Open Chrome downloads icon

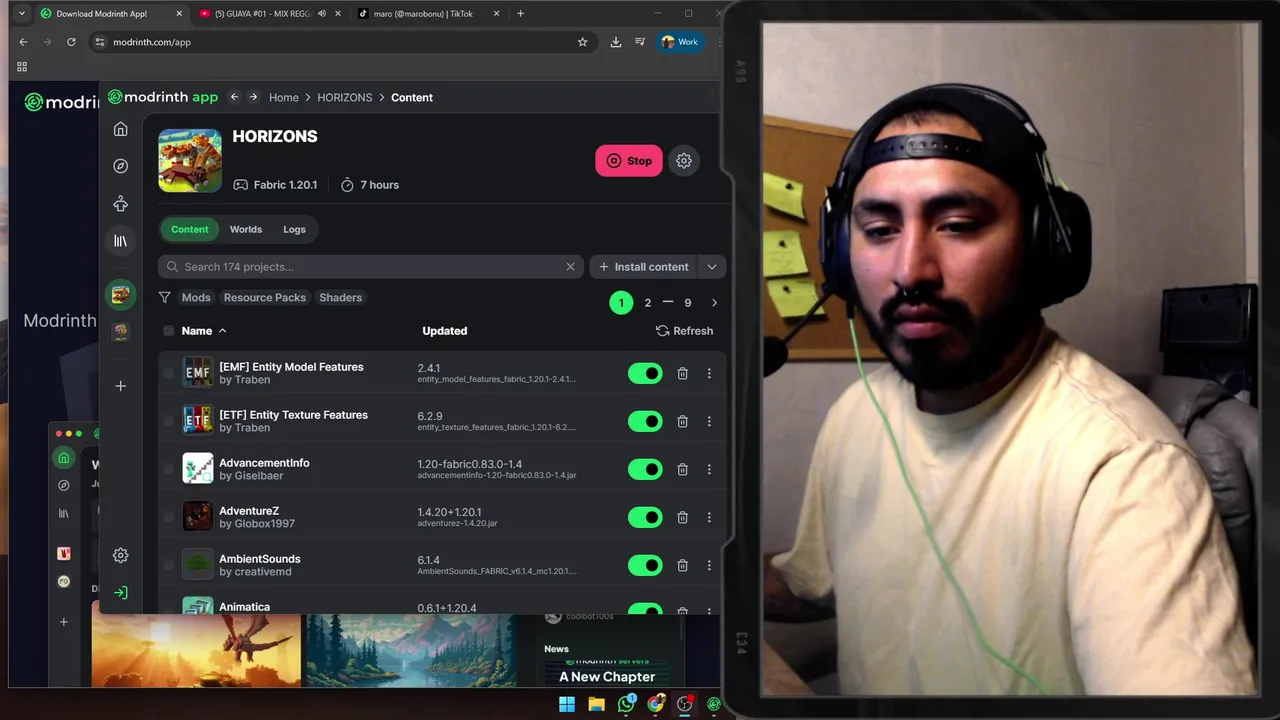[615, 42]
